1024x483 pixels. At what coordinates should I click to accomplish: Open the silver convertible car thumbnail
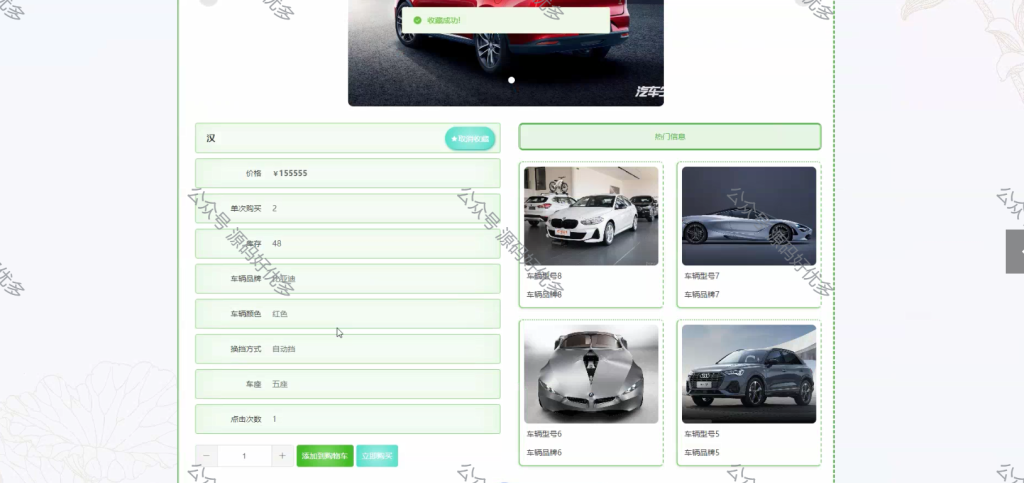click(749, 216)
